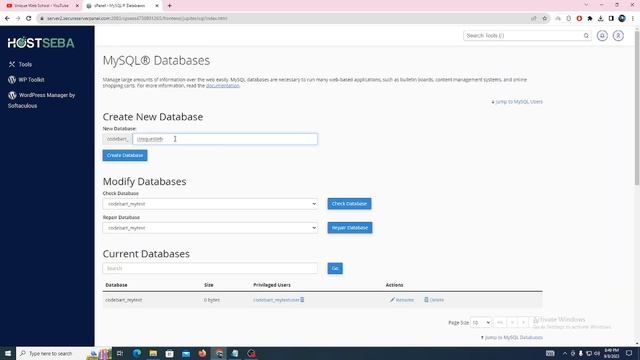Close the YouTube browser tab
The height and width of the screenshot is (360, 640).
[x=77, y=6]
